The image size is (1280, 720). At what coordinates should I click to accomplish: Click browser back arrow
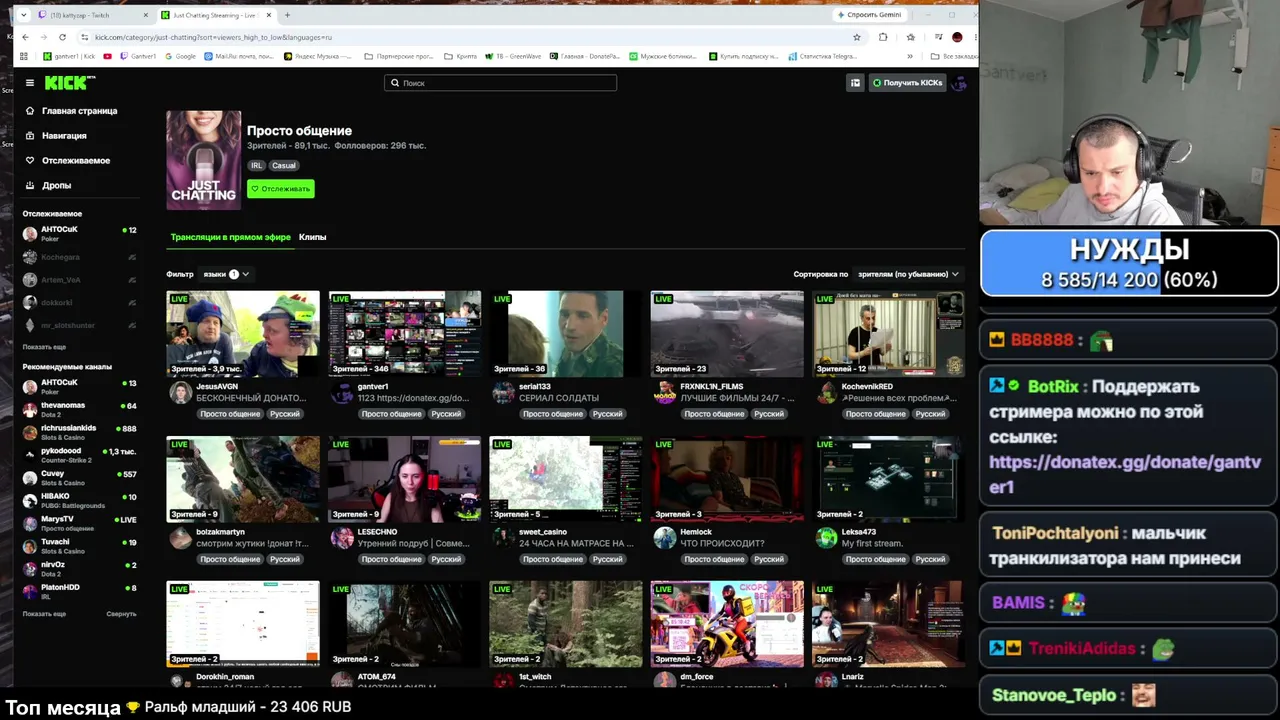coord(25,37)
